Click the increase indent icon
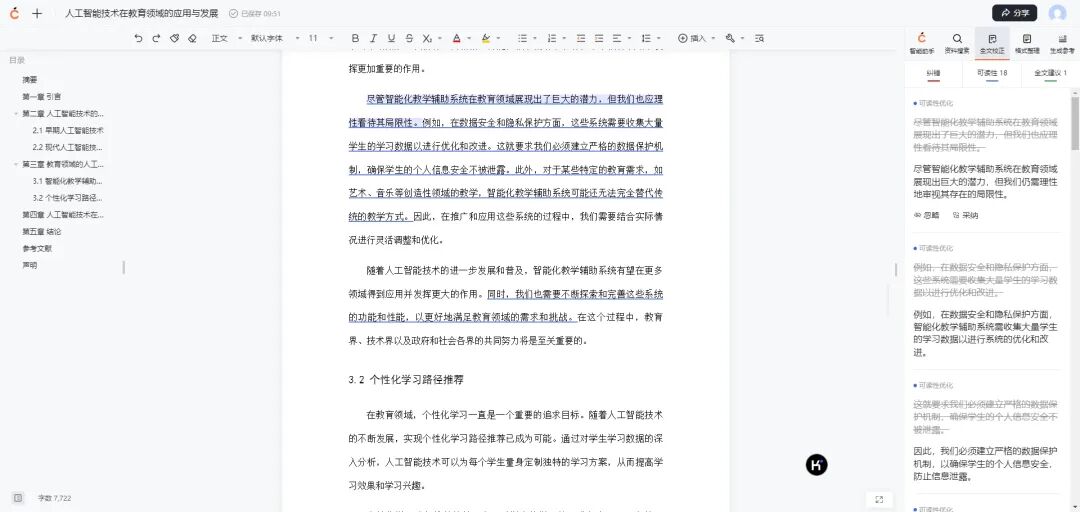The height and width of the screenshot is (512, 1080). pos(599,39)
